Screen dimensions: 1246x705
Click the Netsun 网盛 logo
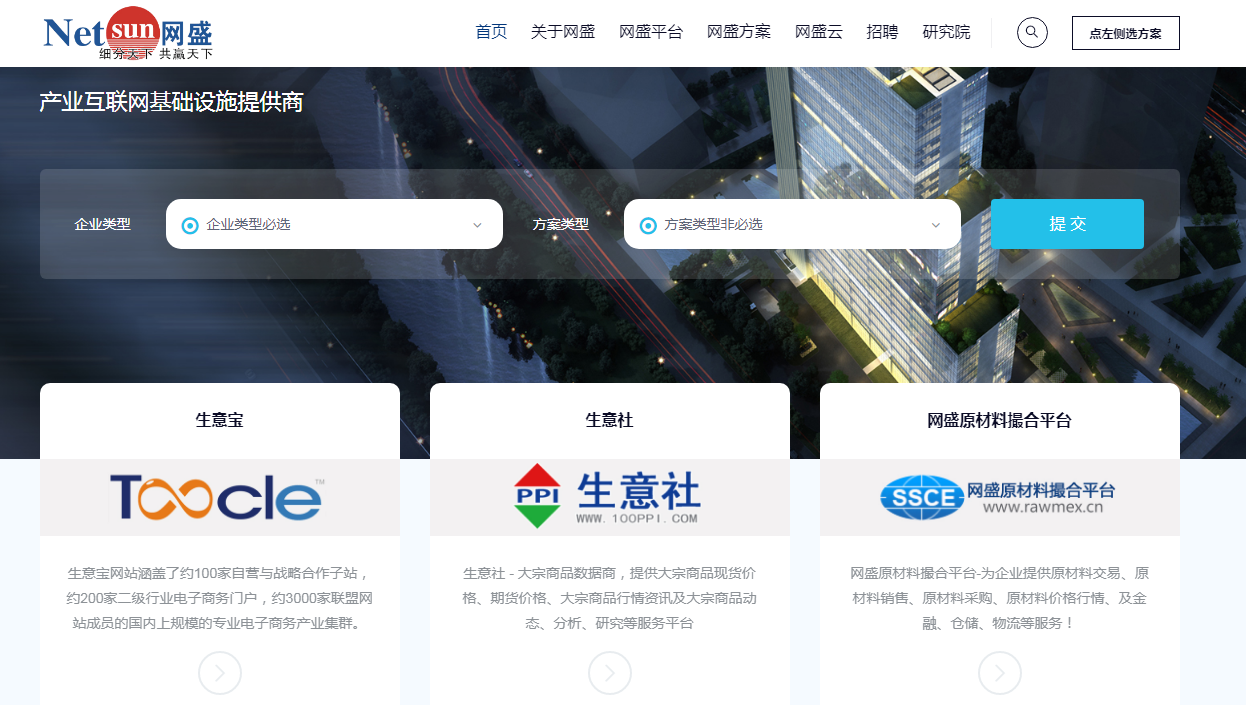128,33
